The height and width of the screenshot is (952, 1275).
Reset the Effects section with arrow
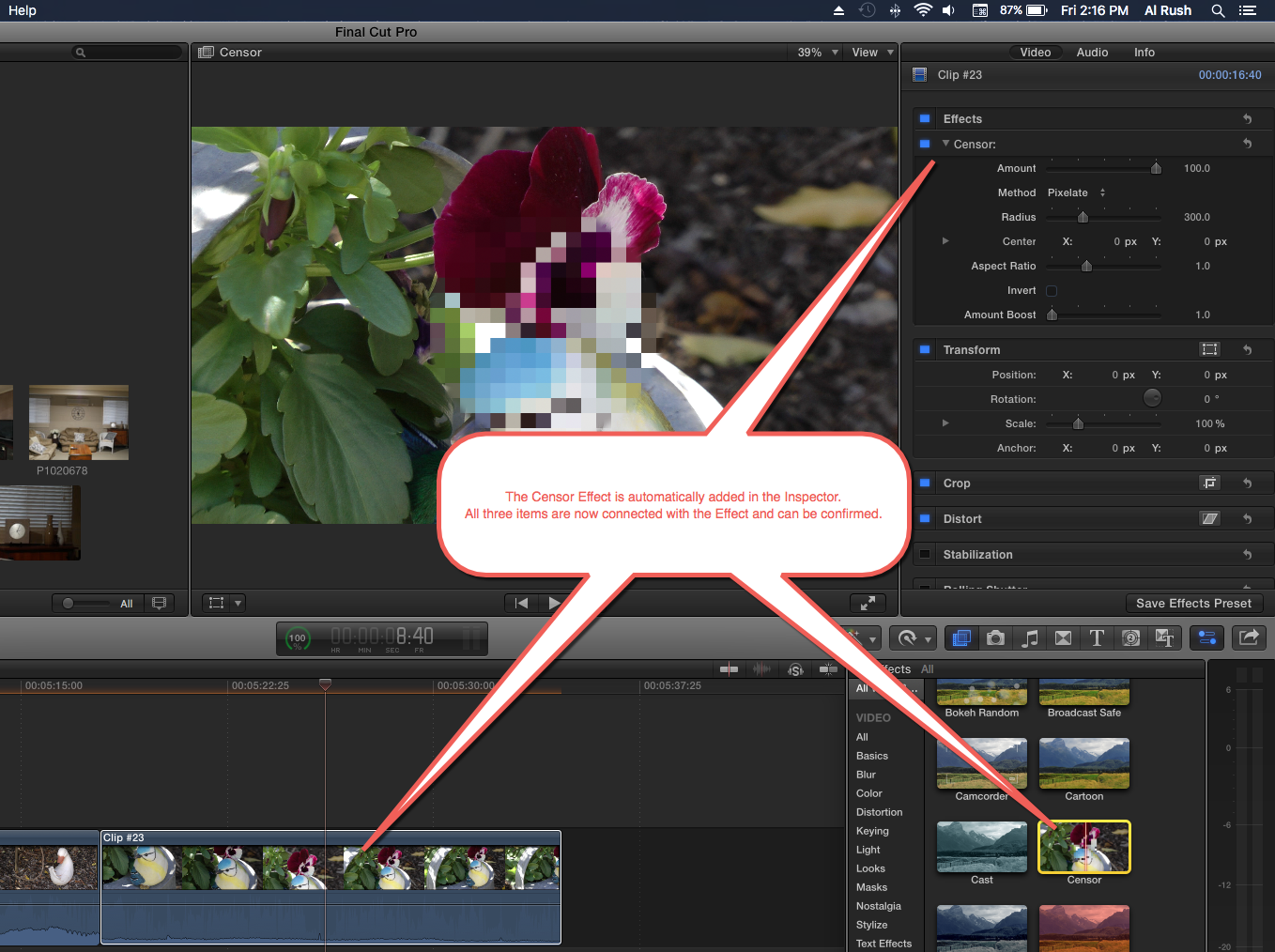pyautogui.click(x=1247, y=119)
